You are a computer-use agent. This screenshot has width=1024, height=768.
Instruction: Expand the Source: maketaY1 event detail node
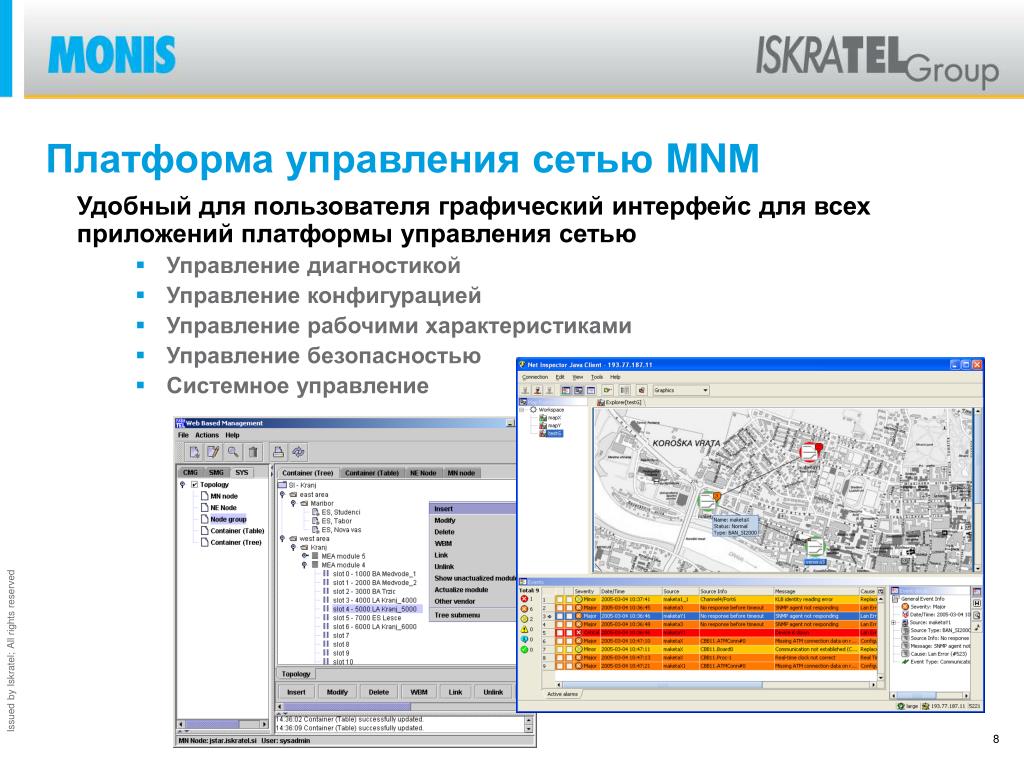pyautogui.click(x=895, y=622)
